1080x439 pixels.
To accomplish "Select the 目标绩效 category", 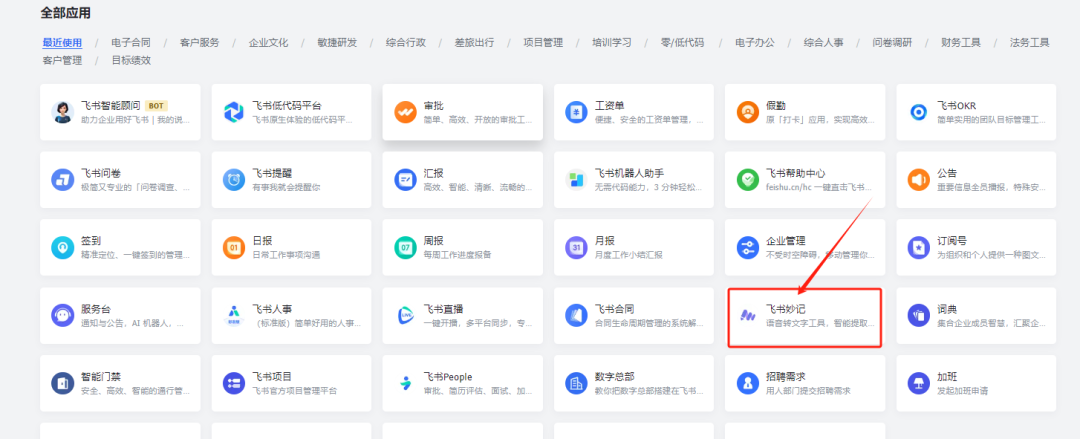I will pos(131,60).
